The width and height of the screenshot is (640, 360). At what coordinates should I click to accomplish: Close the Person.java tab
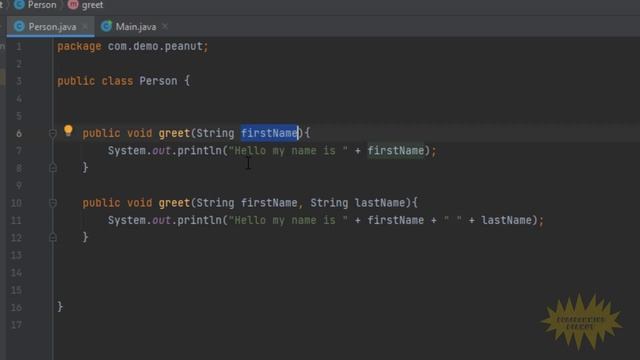(85, 27)
